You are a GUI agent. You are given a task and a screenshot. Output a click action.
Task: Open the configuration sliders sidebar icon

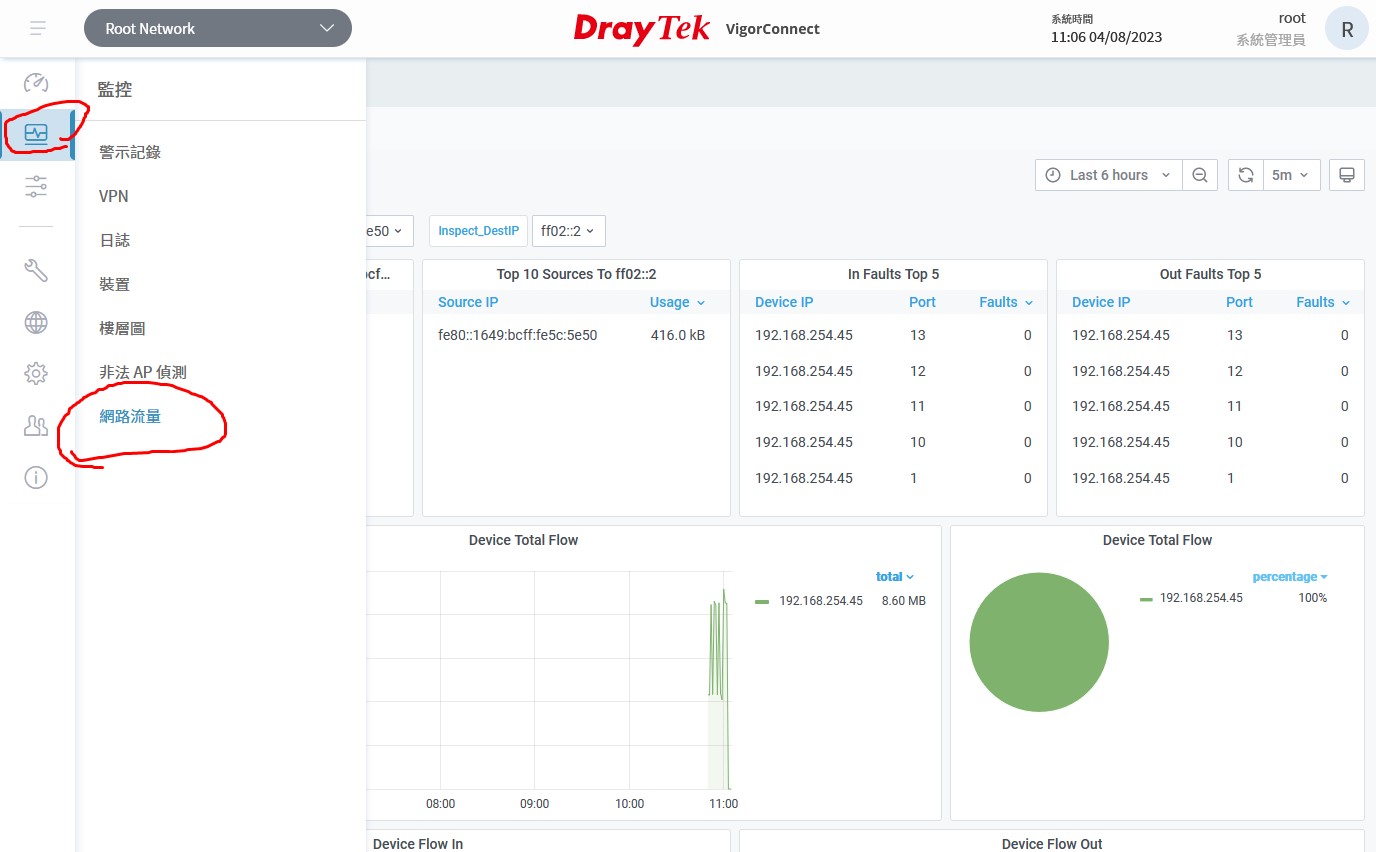(x=36, y=186)
